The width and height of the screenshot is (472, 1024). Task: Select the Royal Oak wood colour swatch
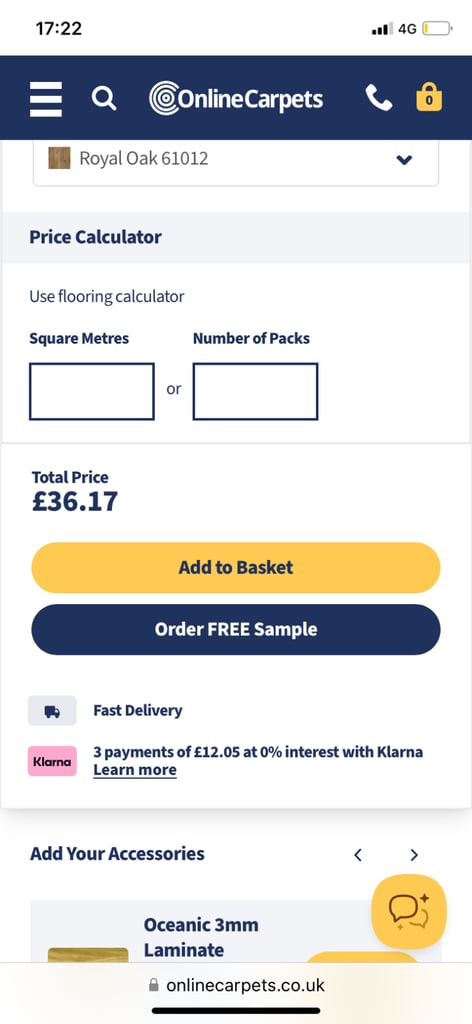pyautogui.click(x=59, y=158)
